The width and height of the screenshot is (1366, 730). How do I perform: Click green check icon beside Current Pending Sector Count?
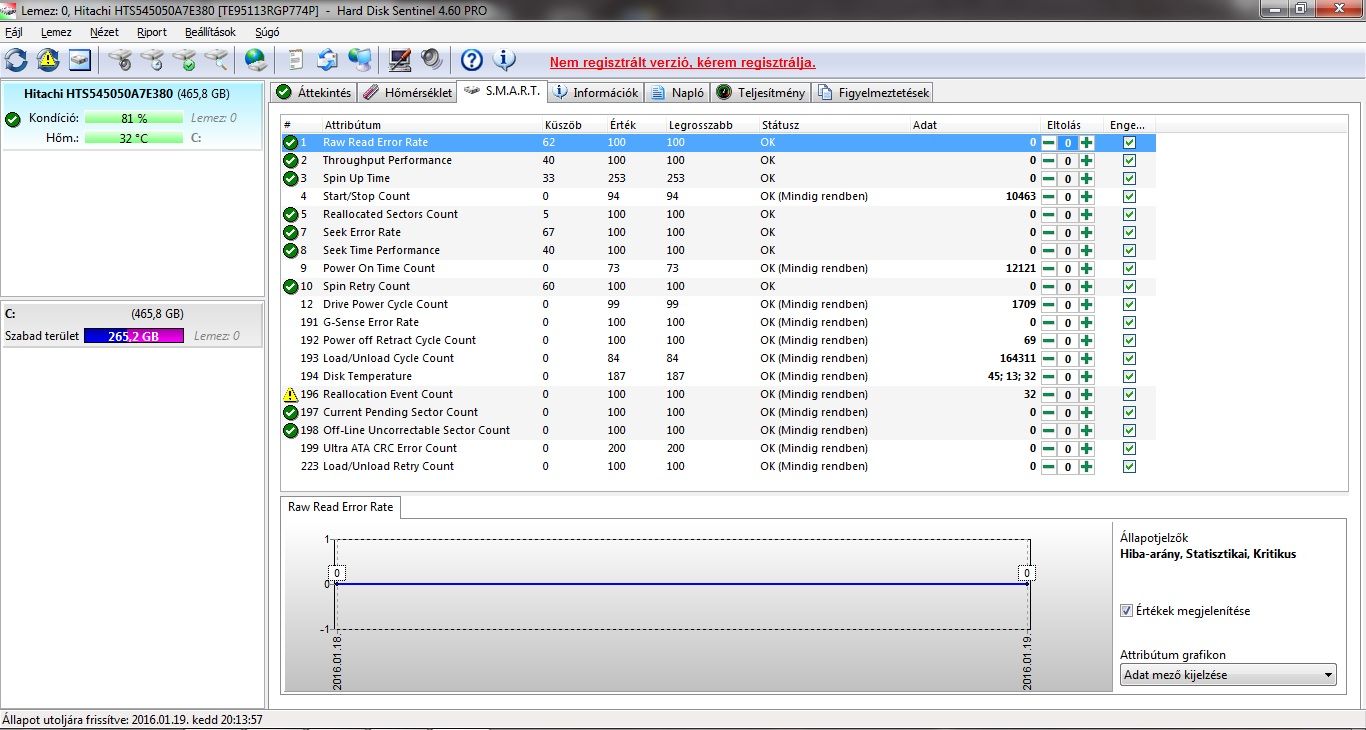tap(290, 413)
